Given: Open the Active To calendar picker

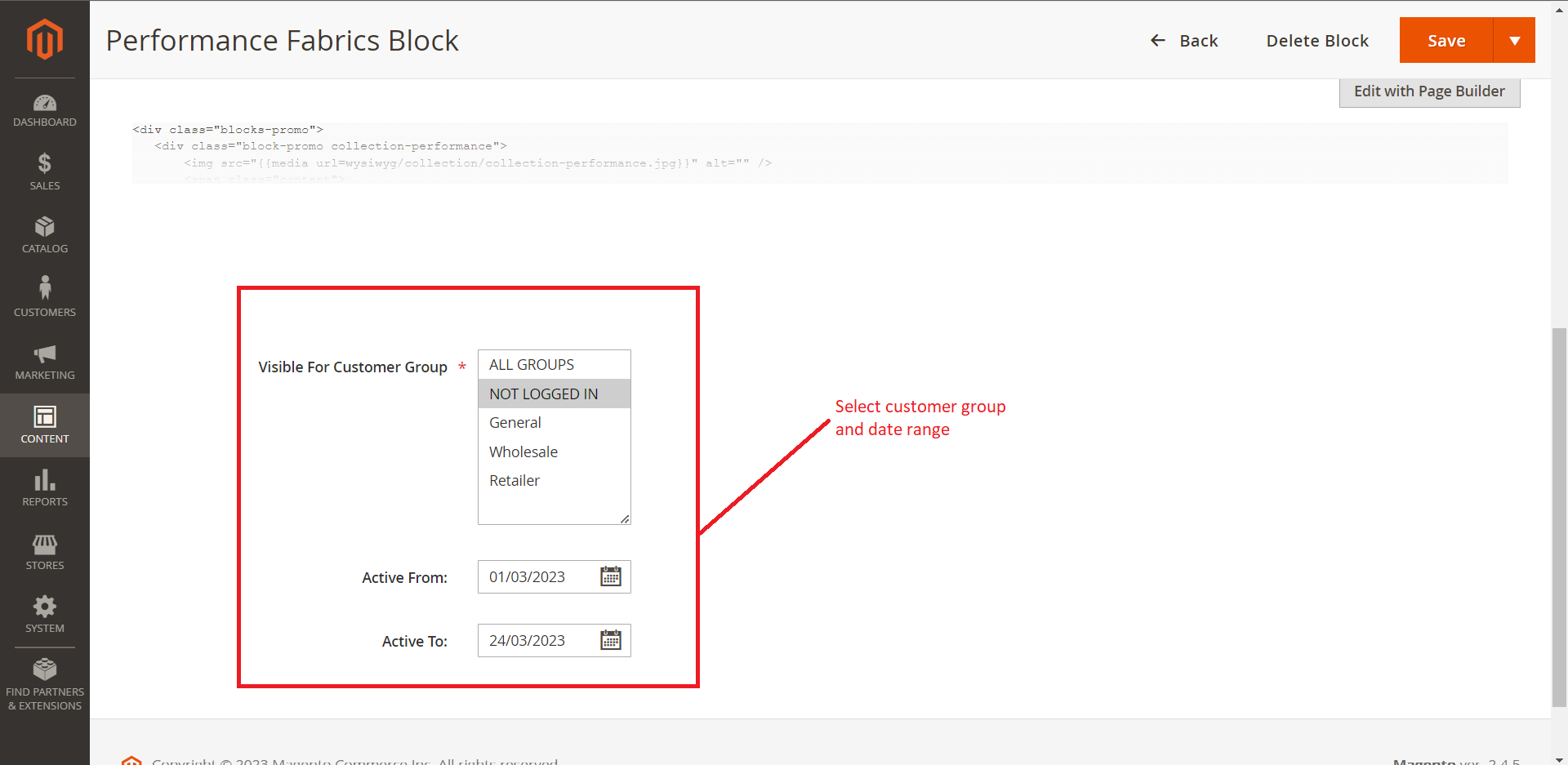Looking at the screenshot, I should coord(612,640).
